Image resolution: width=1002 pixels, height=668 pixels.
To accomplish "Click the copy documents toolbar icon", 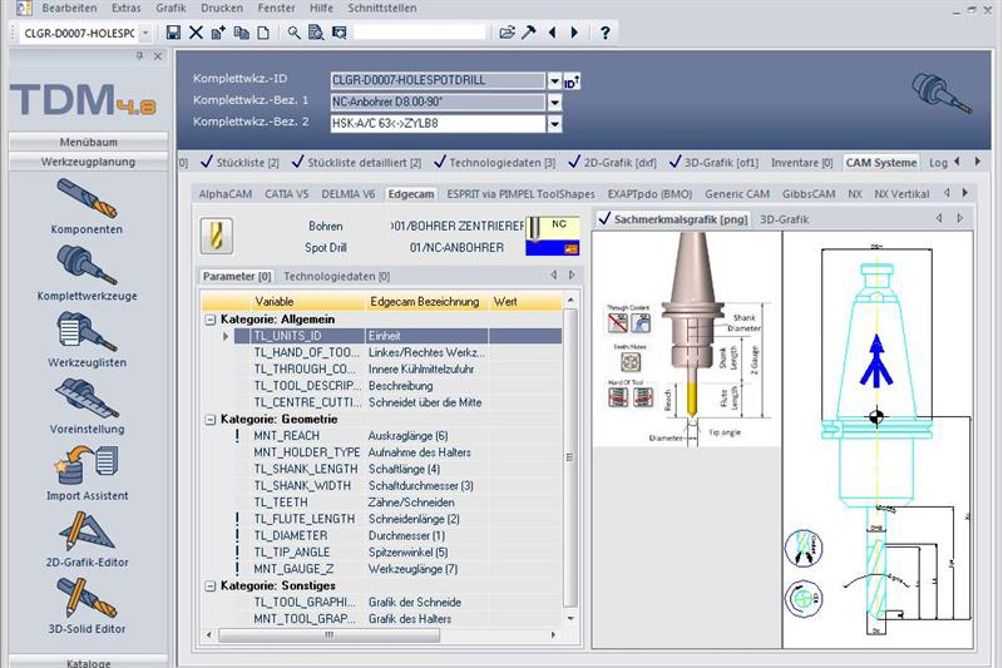I will [242, 33].
